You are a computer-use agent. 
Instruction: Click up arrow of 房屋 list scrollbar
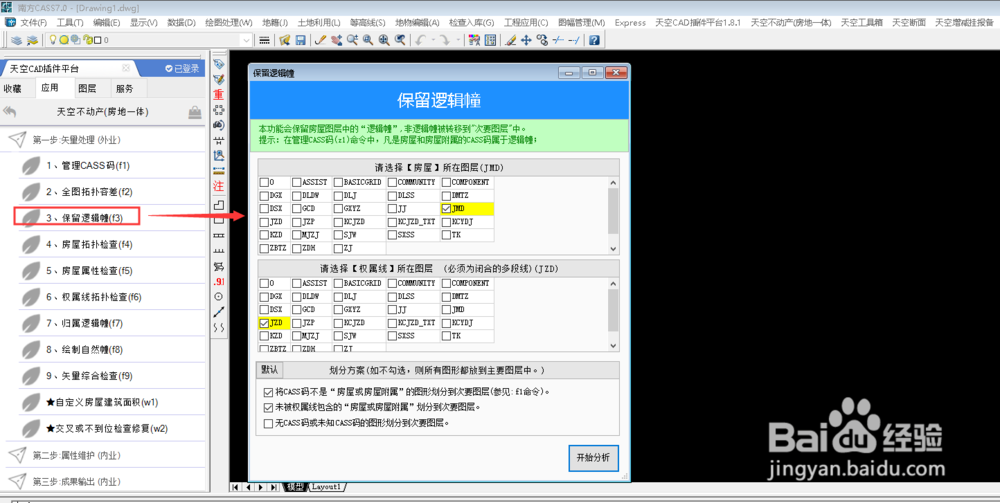tap(614, 182)
